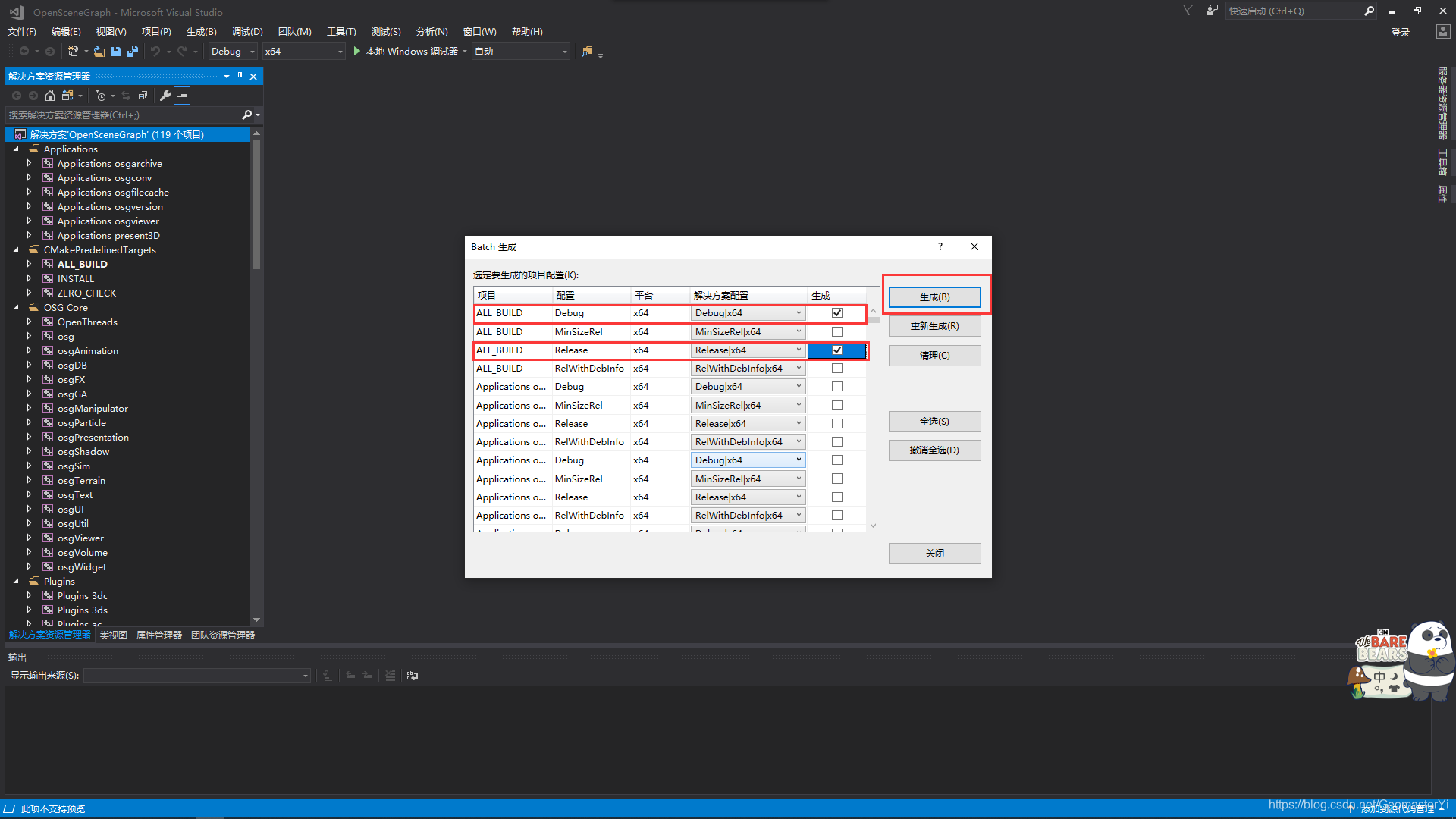Click the 全选(S) select all button

[935, 422]
